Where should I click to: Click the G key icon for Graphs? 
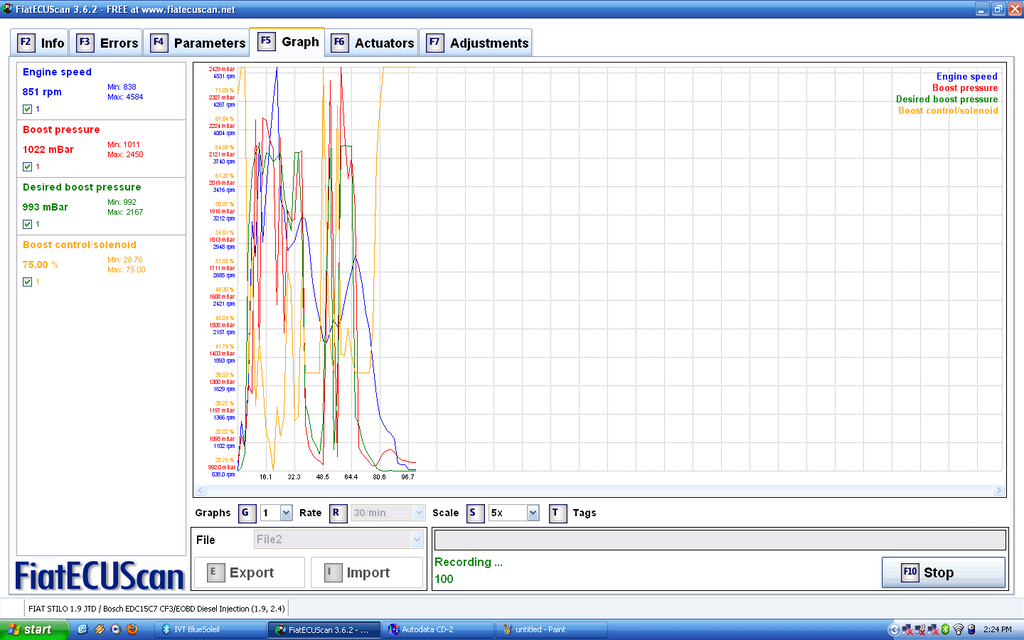pyautogui.click(x=246, y=513)
